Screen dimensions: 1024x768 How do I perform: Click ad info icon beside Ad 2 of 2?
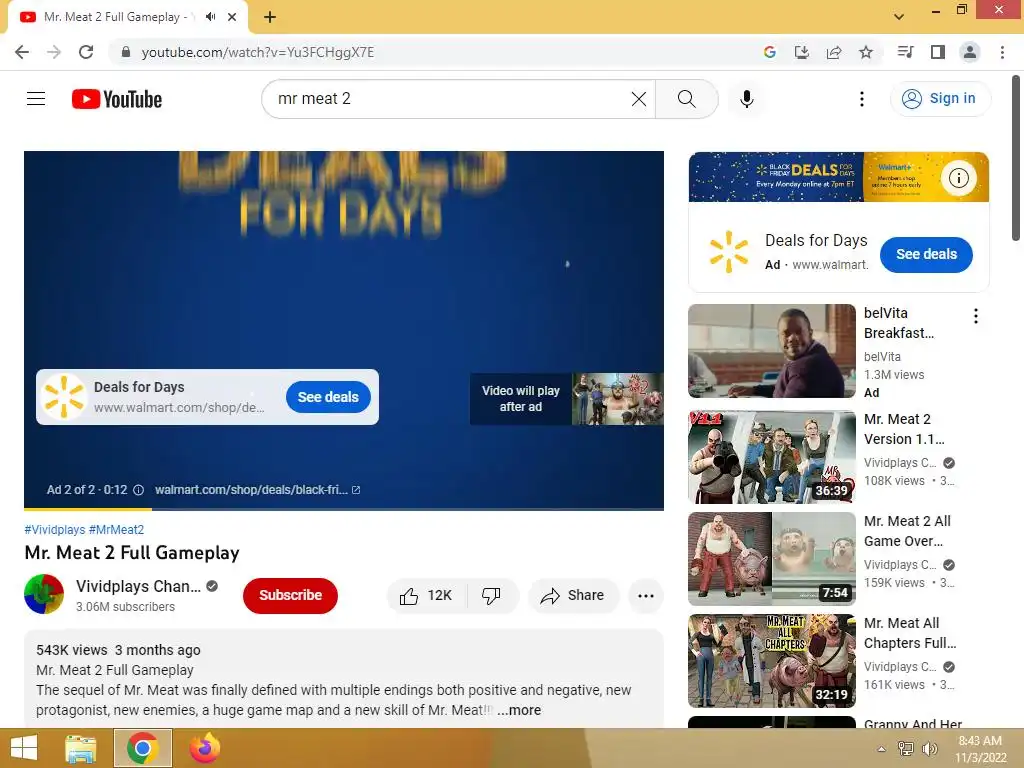(138, 490)
